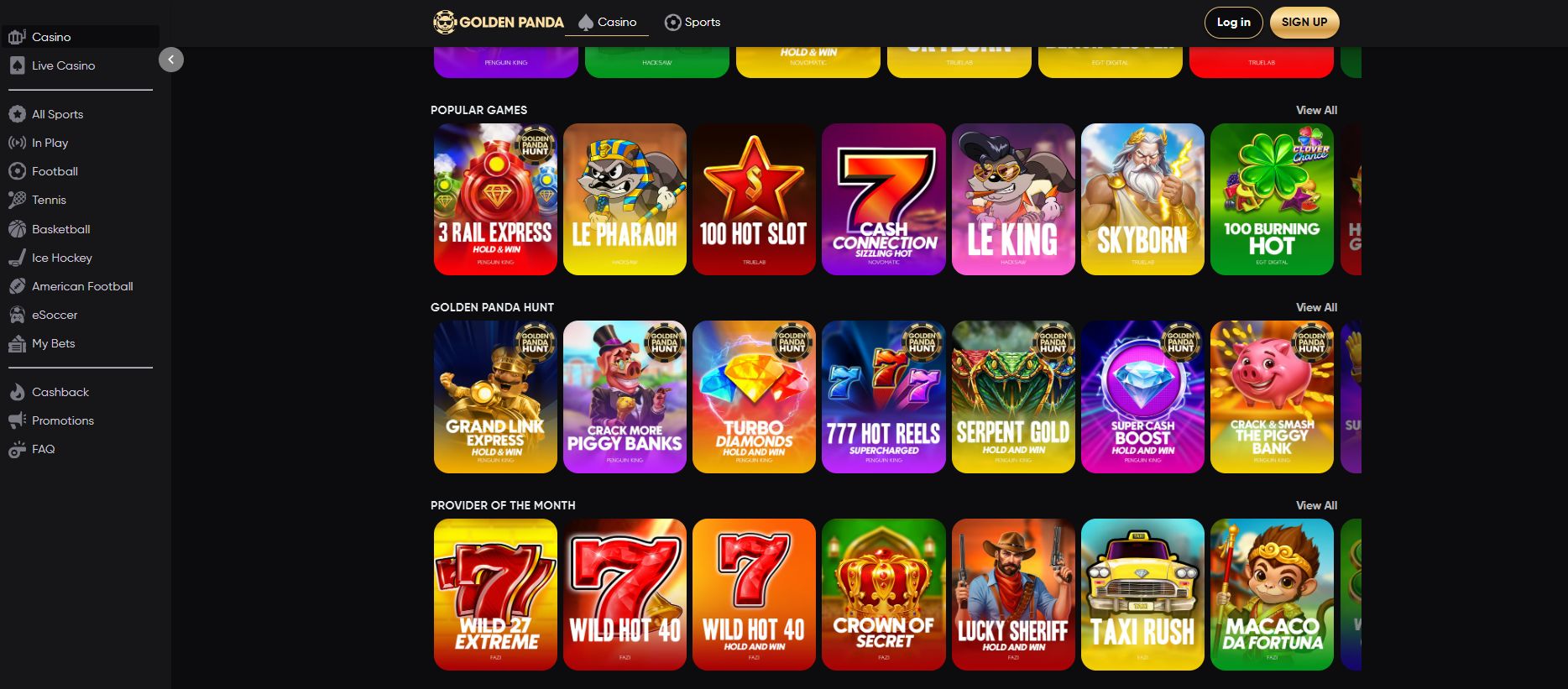The width and height of the screenshot is (1568, 689).
Task: Switch to the Sports tab
Action: coord(693,22)
